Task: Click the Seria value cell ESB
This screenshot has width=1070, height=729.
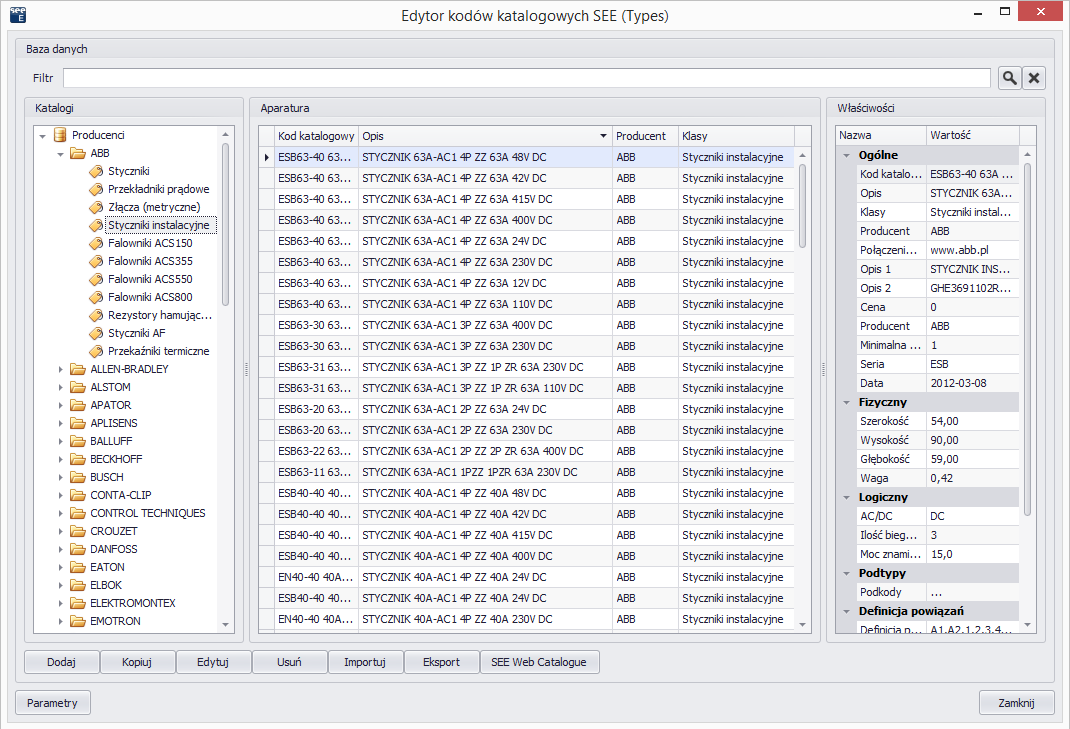Action: 972,364
